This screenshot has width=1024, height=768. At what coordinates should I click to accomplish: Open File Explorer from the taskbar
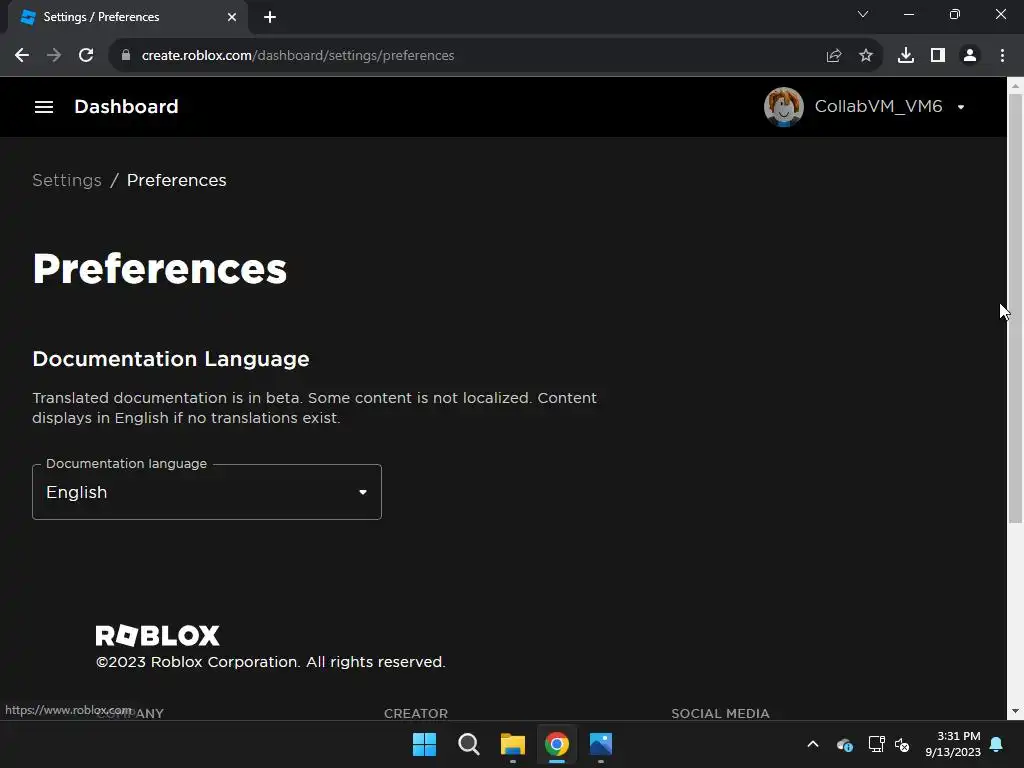pos(513,744)
